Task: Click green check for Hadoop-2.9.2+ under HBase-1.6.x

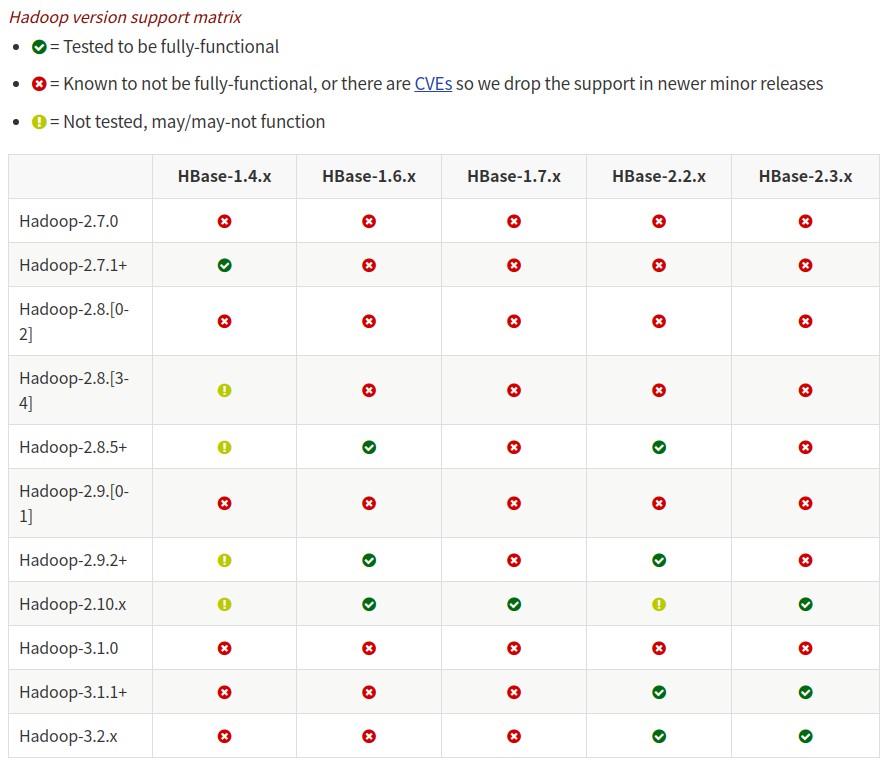Action: point(369,560)
